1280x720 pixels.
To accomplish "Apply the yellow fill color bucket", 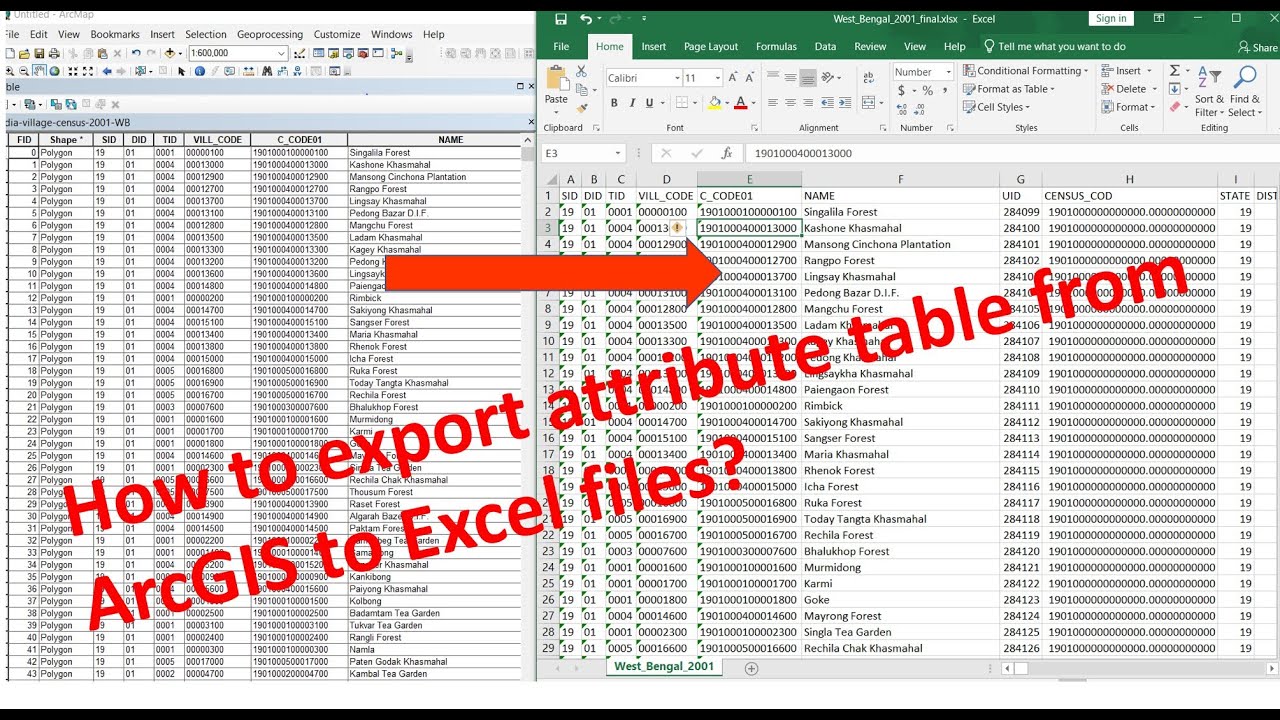I will pos(714,103).
